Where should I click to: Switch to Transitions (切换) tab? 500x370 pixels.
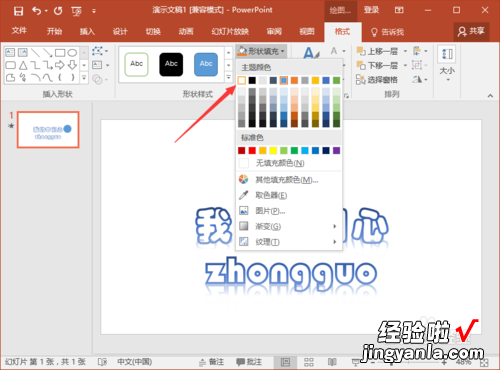153,32
